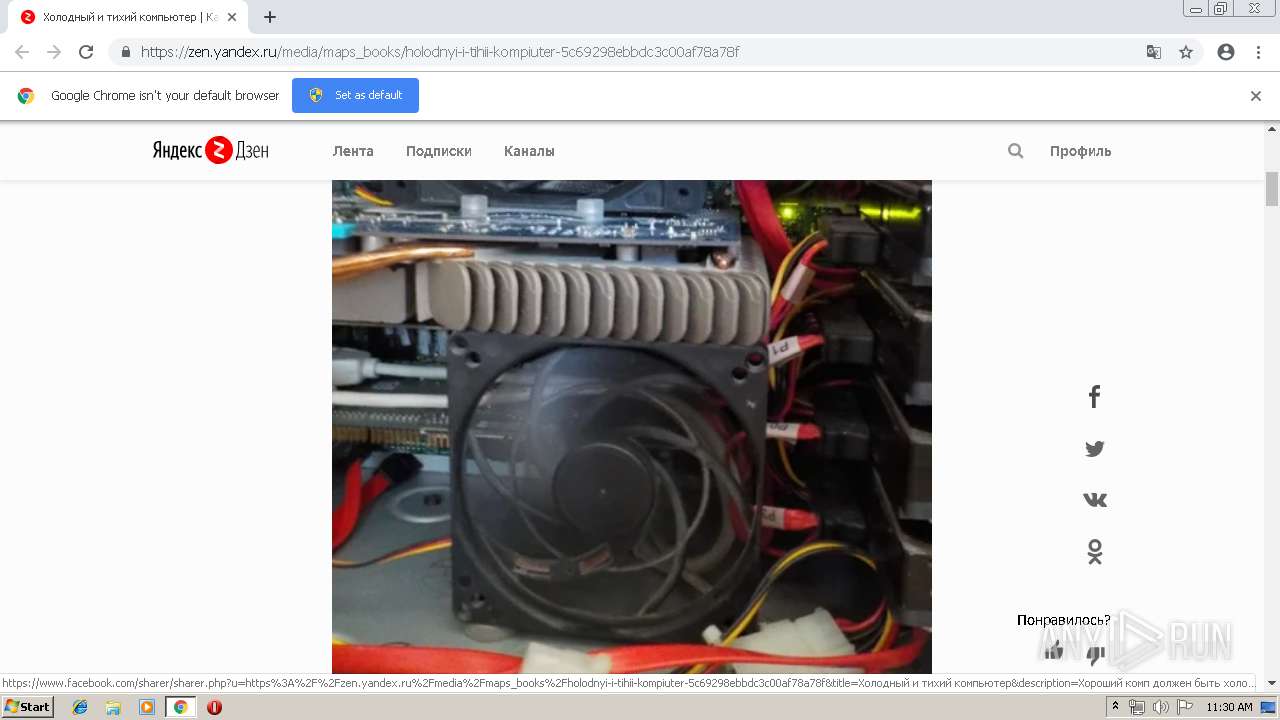The image size is (1280, 720).
Task: Reload the current page
Action: tap(86, 52)
